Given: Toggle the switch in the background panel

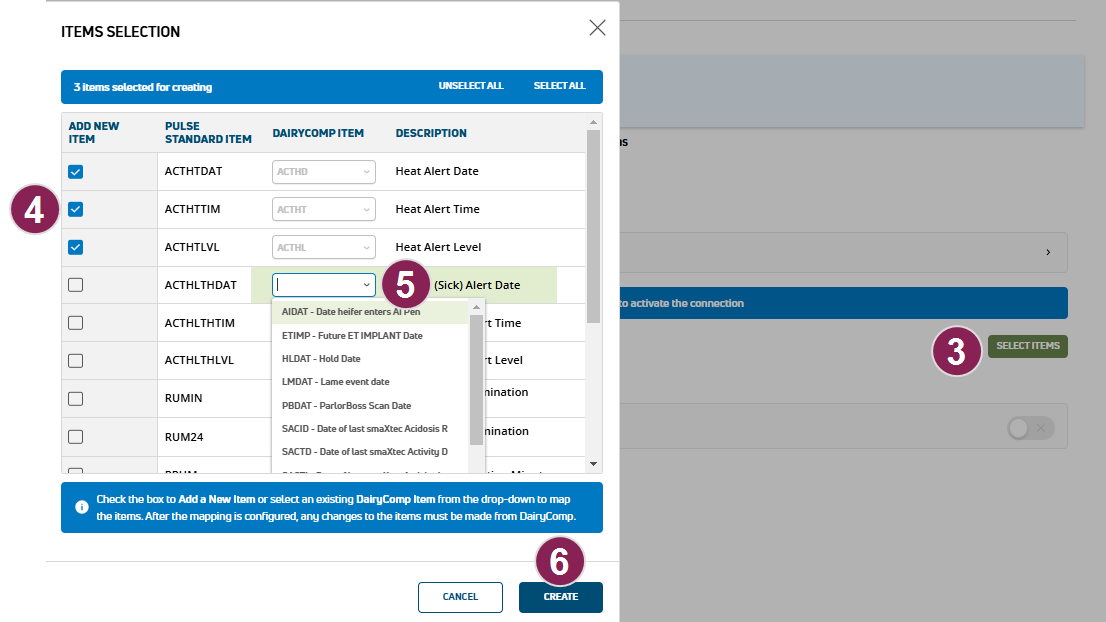Looking at the screenshot, I should pyautogui.click(x=1030, y=428).
